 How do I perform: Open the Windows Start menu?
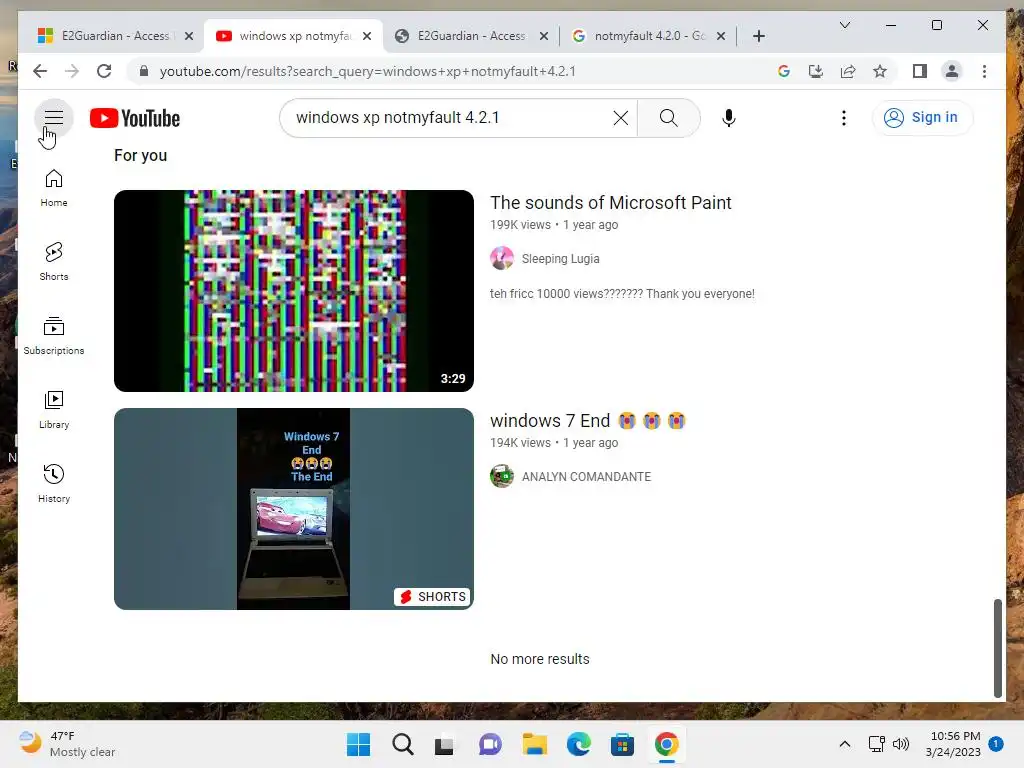(358, 744)
